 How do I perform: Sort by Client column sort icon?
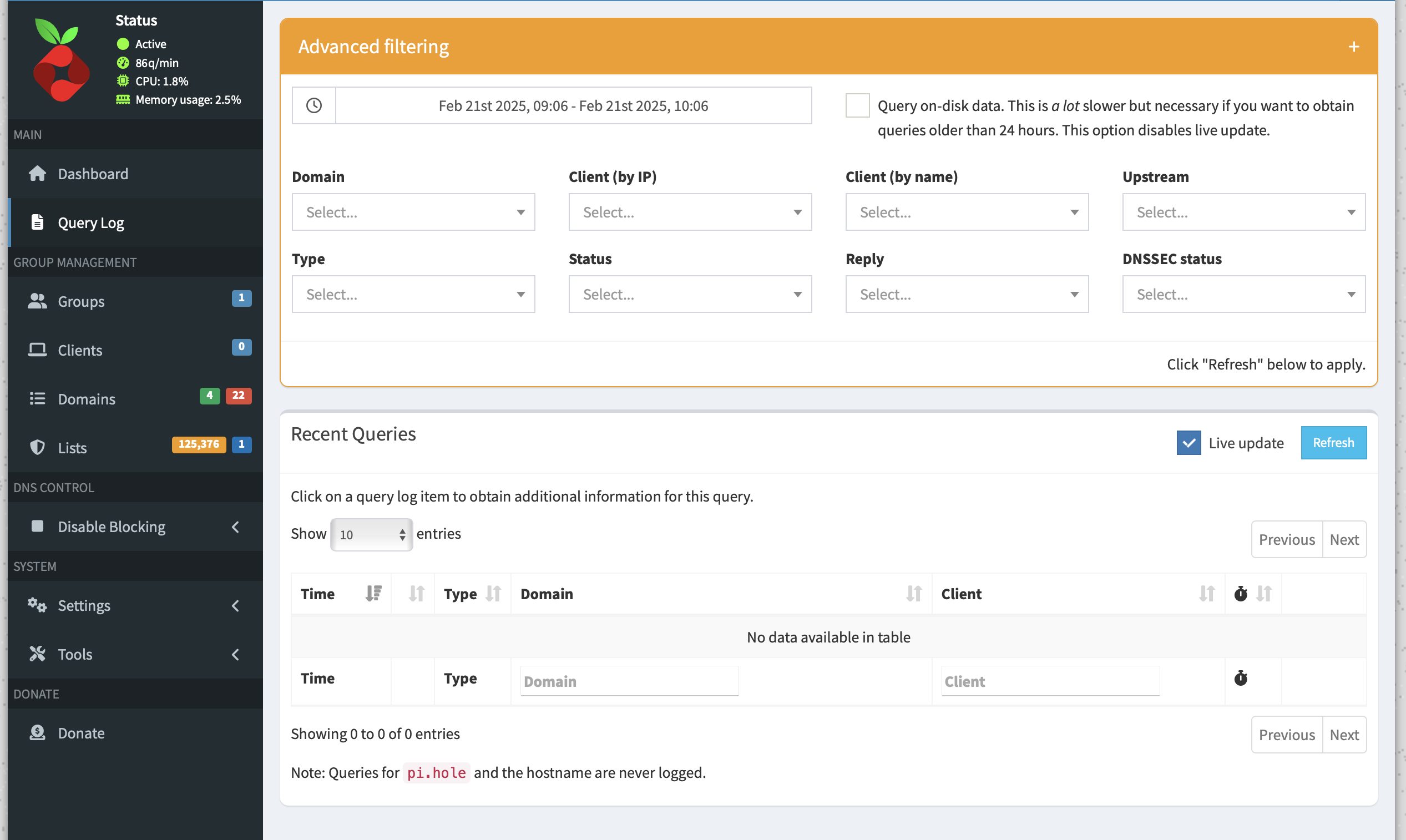click(x=1207, y=593)
